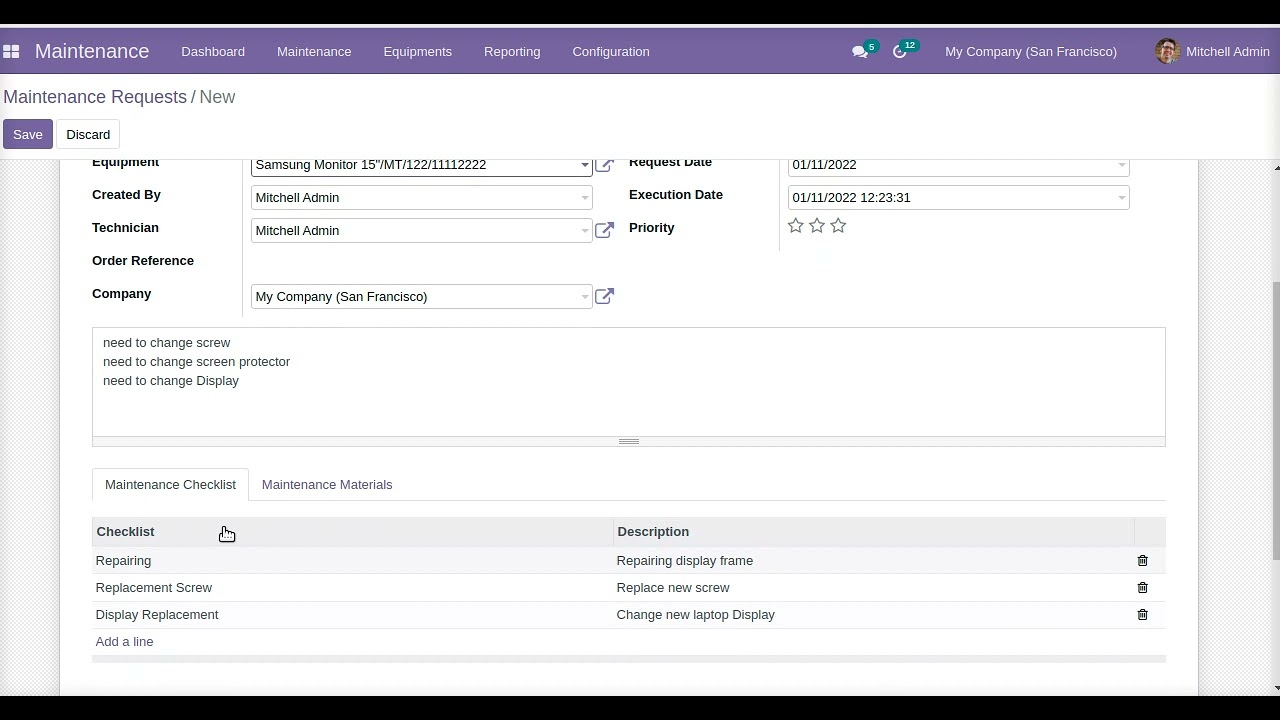Click 'need to change Display' line

coord(171,381)
